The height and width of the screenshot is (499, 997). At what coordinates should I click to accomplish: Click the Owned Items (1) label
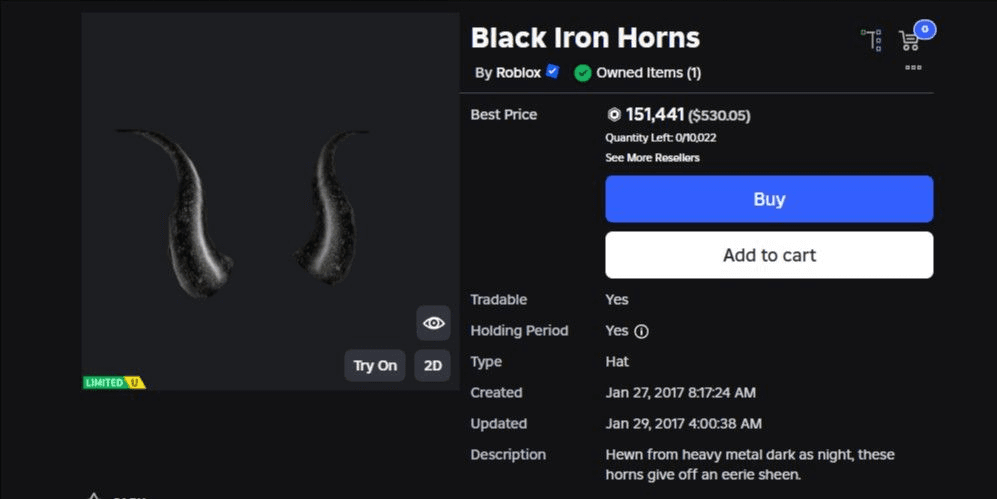(648, 73)
